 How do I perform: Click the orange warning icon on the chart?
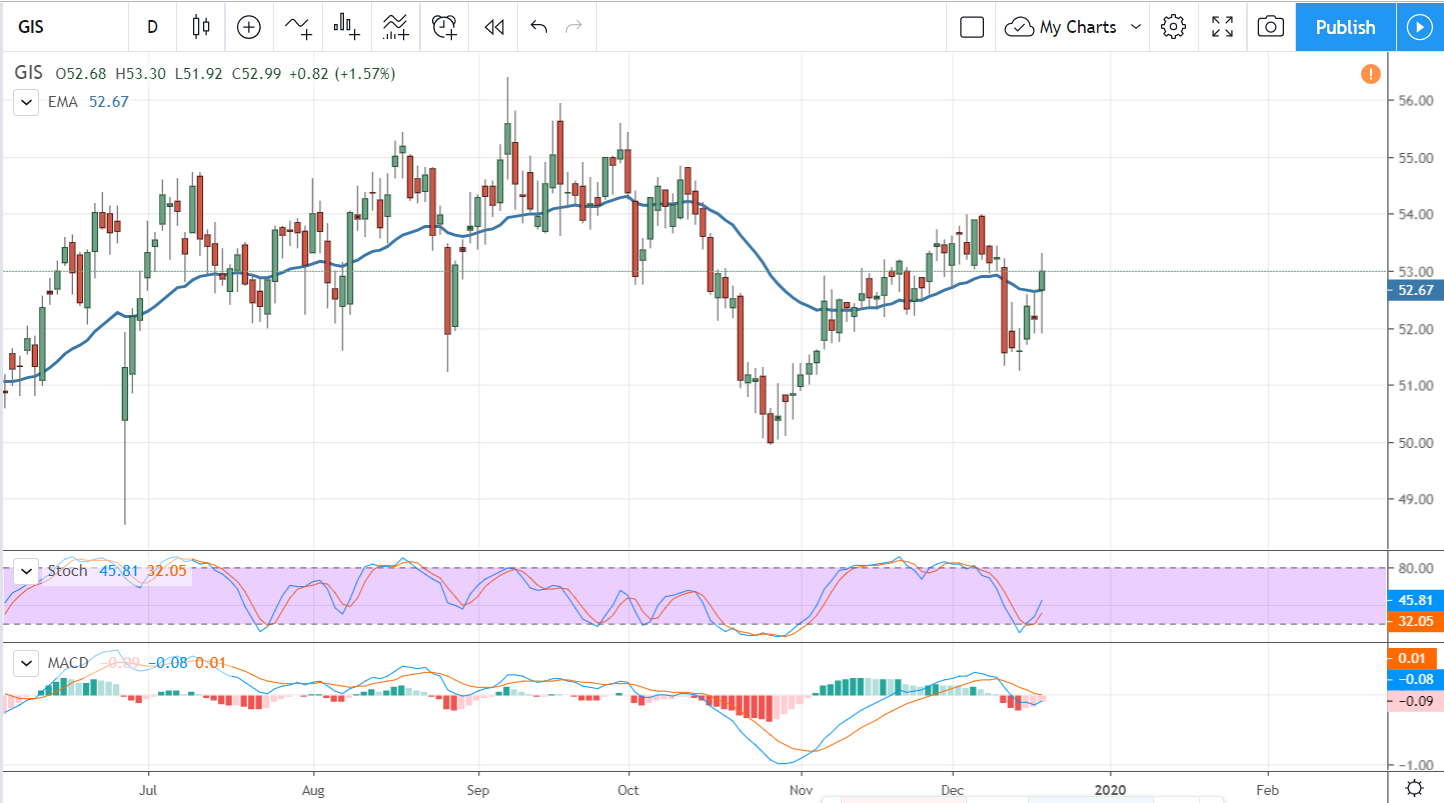1370,74
